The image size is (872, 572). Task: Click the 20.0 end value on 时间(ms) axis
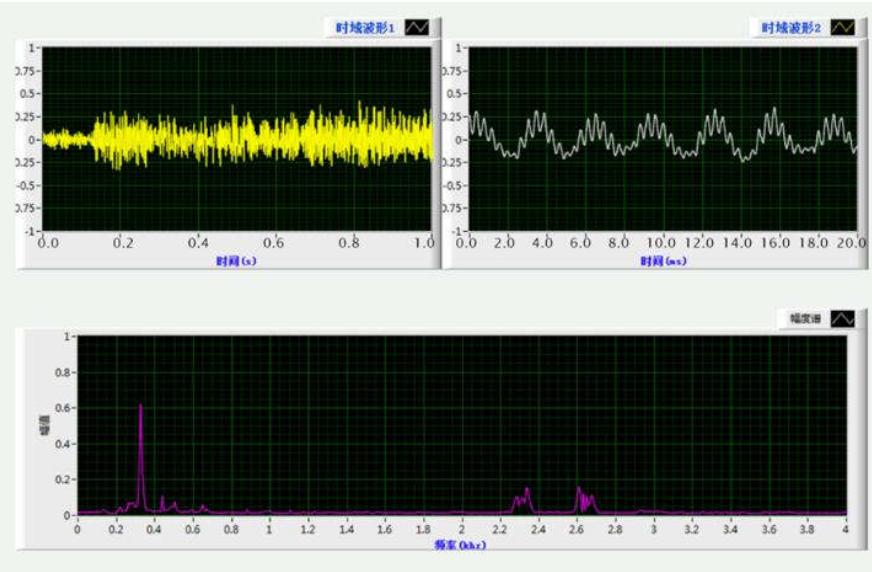tap(852, 243)
